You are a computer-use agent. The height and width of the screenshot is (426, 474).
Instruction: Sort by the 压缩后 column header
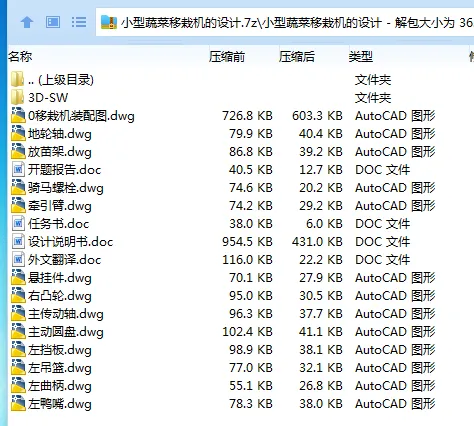point(297,57)
